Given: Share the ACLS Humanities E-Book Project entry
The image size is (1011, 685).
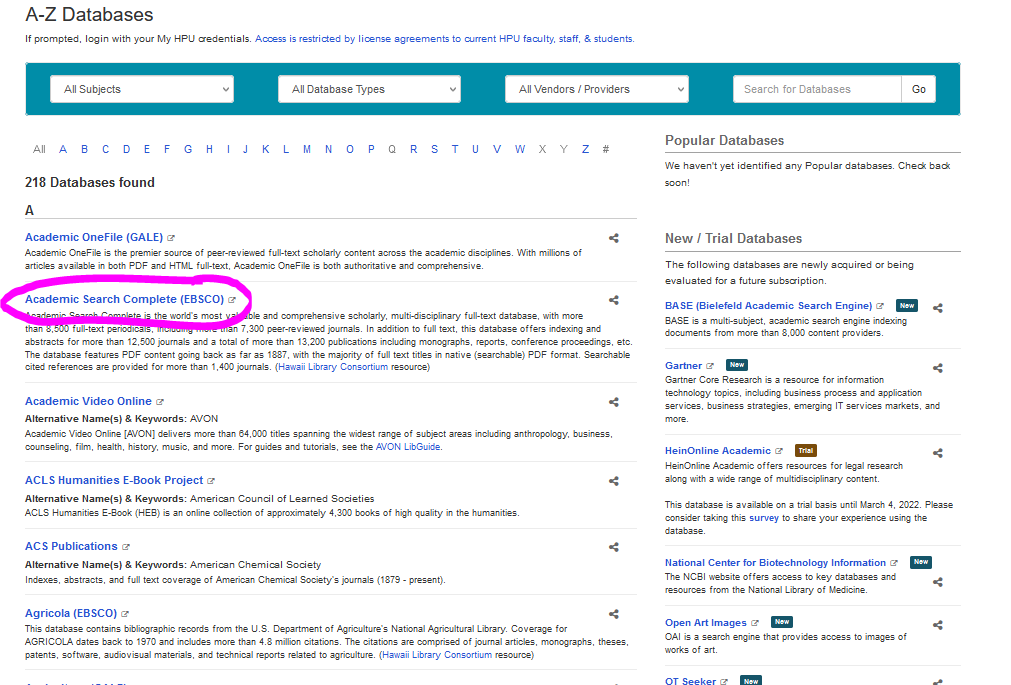Looking at the screenshot, I should click(614, 481).
